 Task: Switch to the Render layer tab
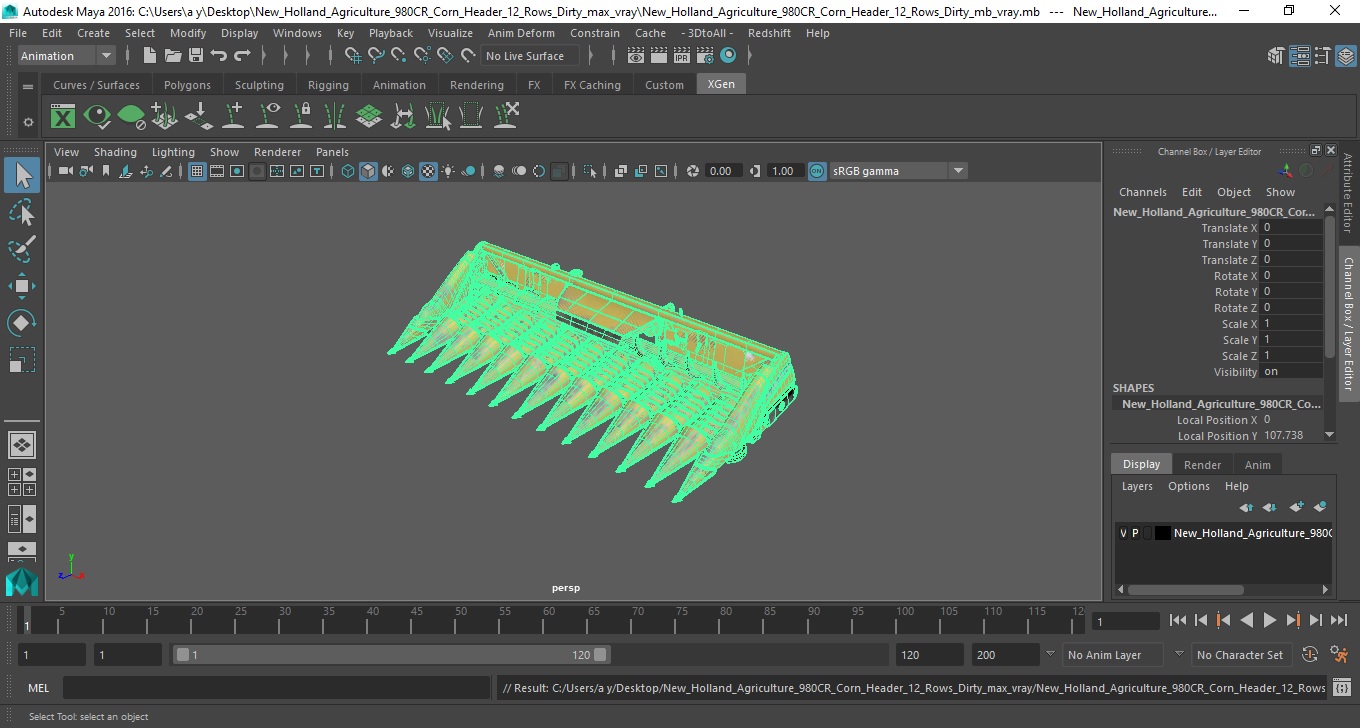tap(1202, 465)
